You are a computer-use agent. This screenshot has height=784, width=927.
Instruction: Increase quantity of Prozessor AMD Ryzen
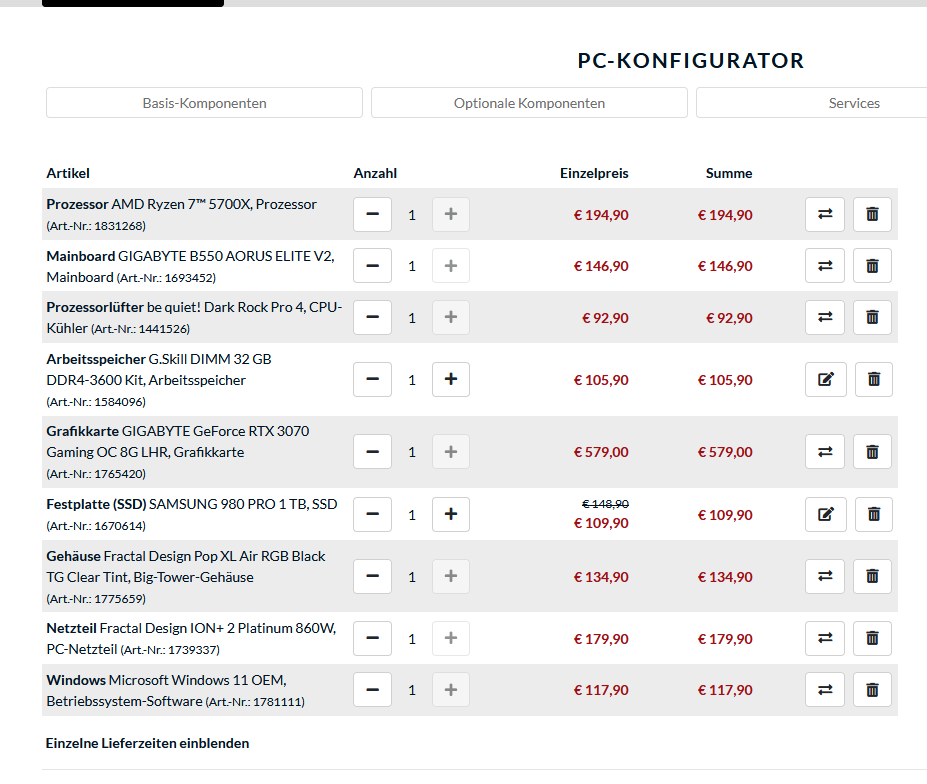click(450, 214)
